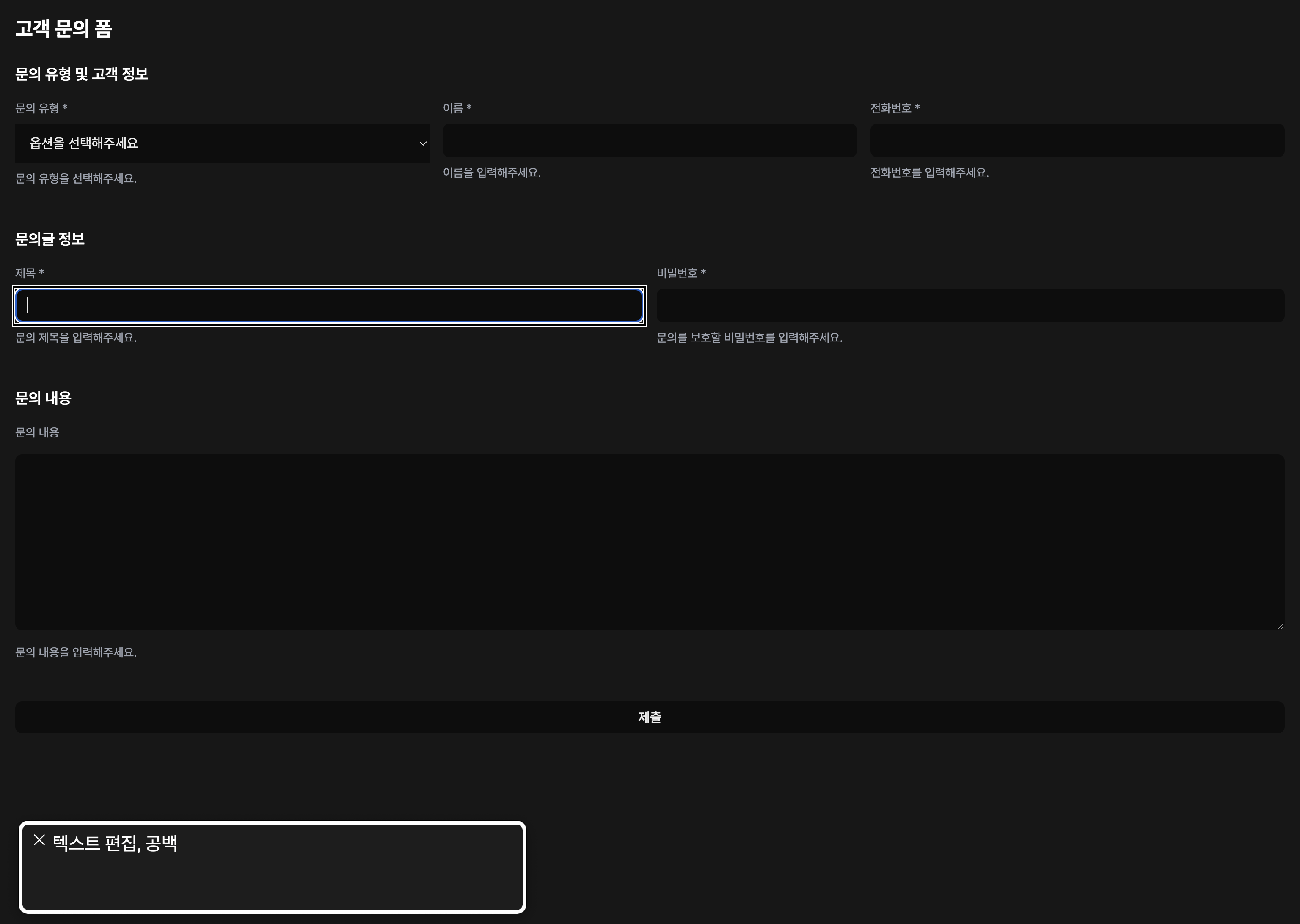Click the 비밀번호 * field label
This screenshot has width=1300, height=924.
[x=681, y=273]
